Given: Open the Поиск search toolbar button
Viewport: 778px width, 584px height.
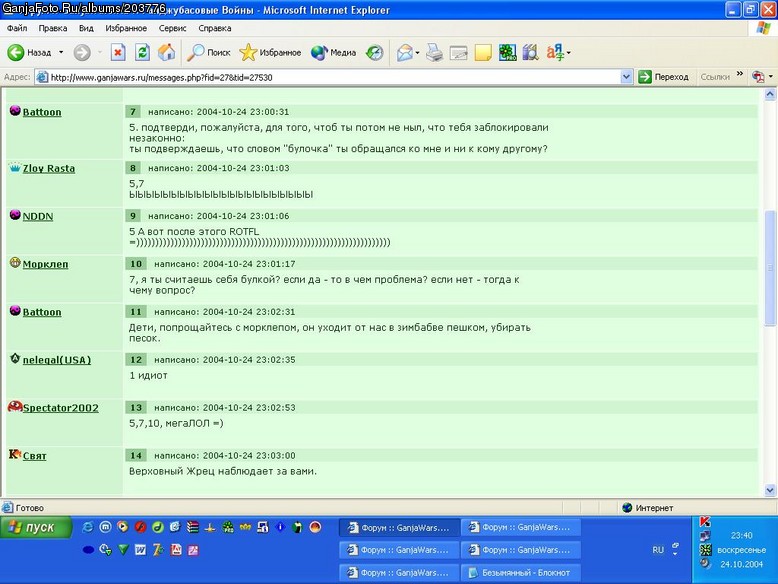Looking at the screenshot, I should click(208, 52).
